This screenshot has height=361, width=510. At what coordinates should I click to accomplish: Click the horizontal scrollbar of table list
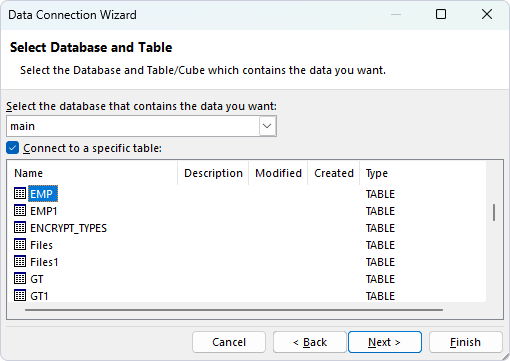click(x=234, y=310)
